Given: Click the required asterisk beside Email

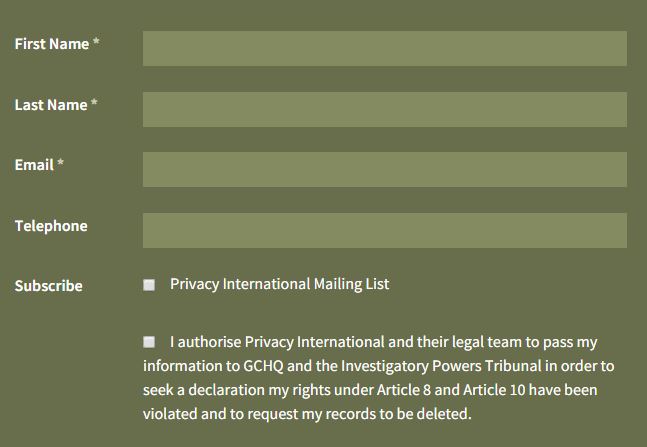Looking at the screenshot, I should [x=60, y=165].
